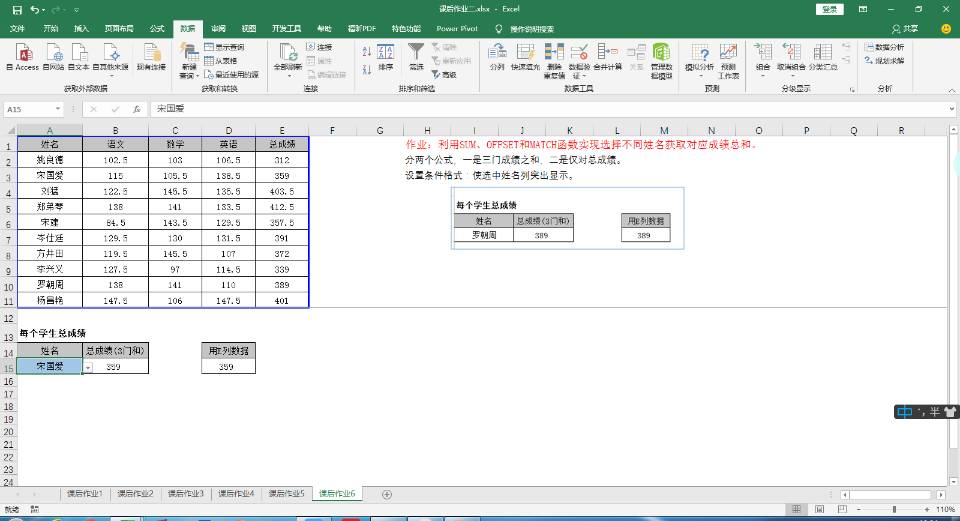
Task: Toggle the 筛选 filter funnel
Action: pyautogui.click(x=416, y=57)
